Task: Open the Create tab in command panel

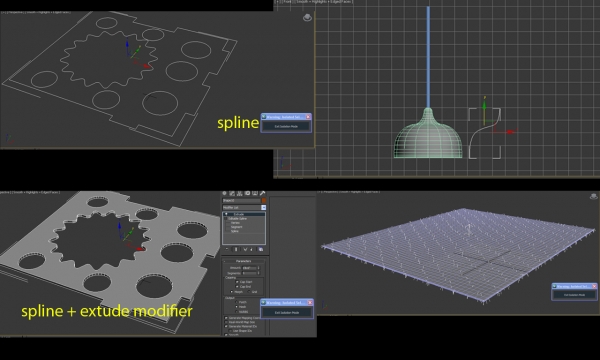Action: coord(225,193)
